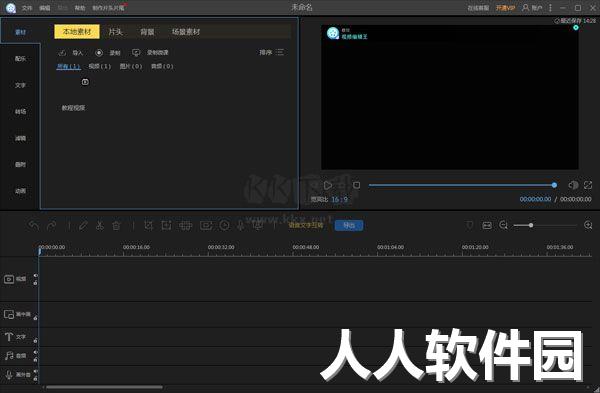Click the speech-to-text screen icon

pos(258,225)
